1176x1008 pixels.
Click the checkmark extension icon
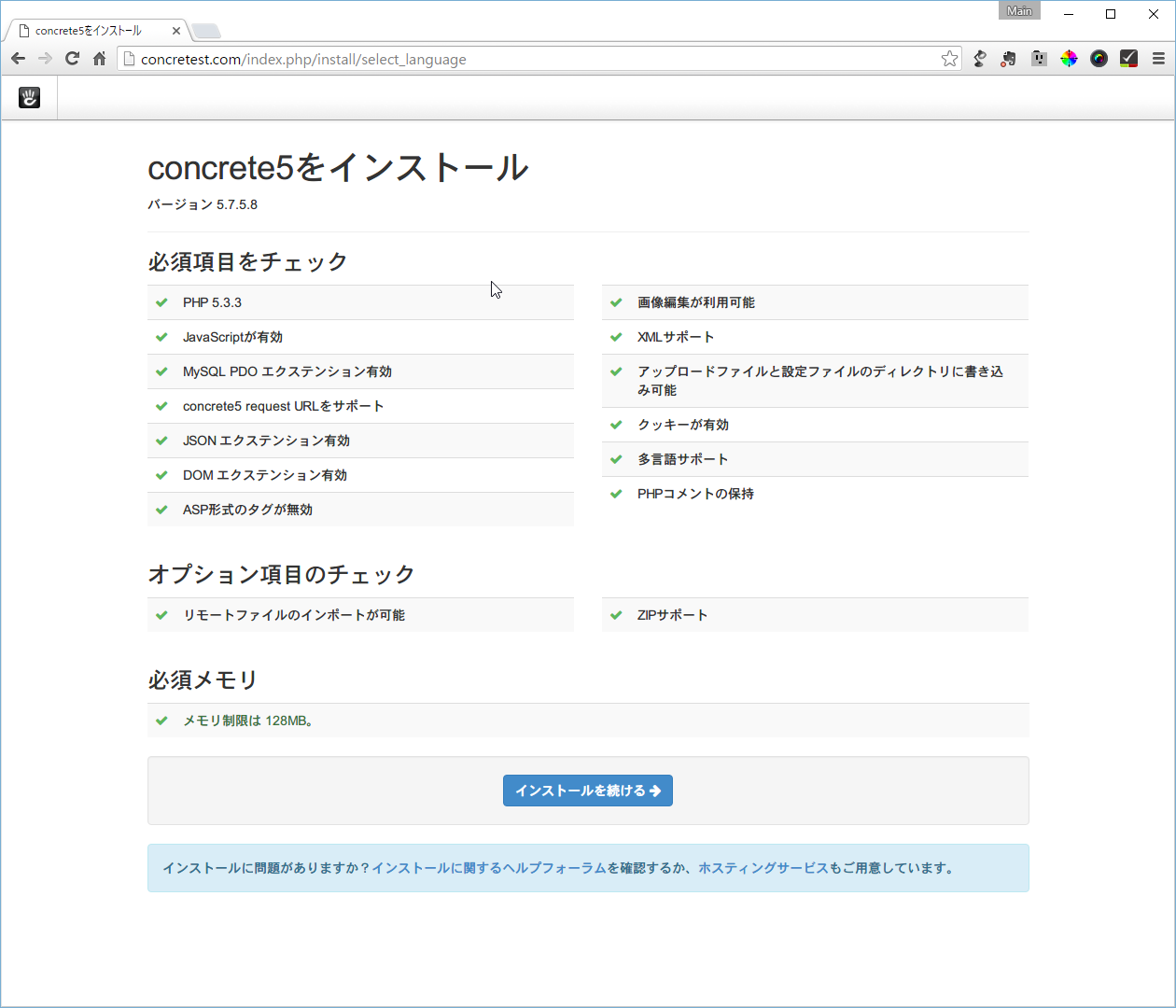coord(1128,59)
